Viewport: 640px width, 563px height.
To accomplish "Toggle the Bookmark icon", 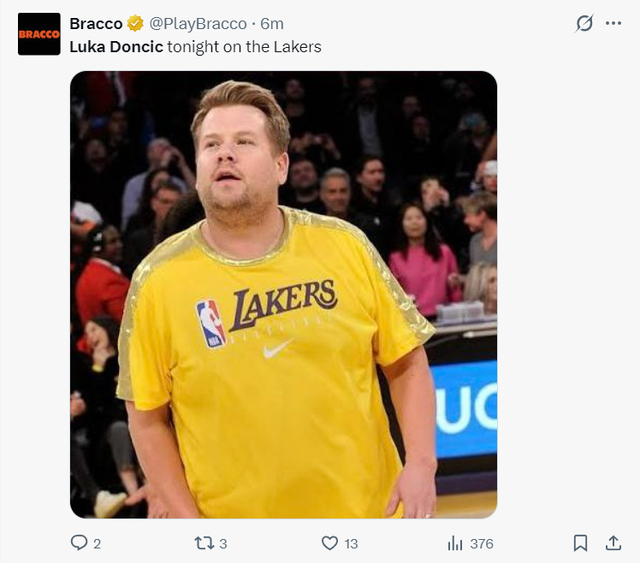I will click(580, 543).
